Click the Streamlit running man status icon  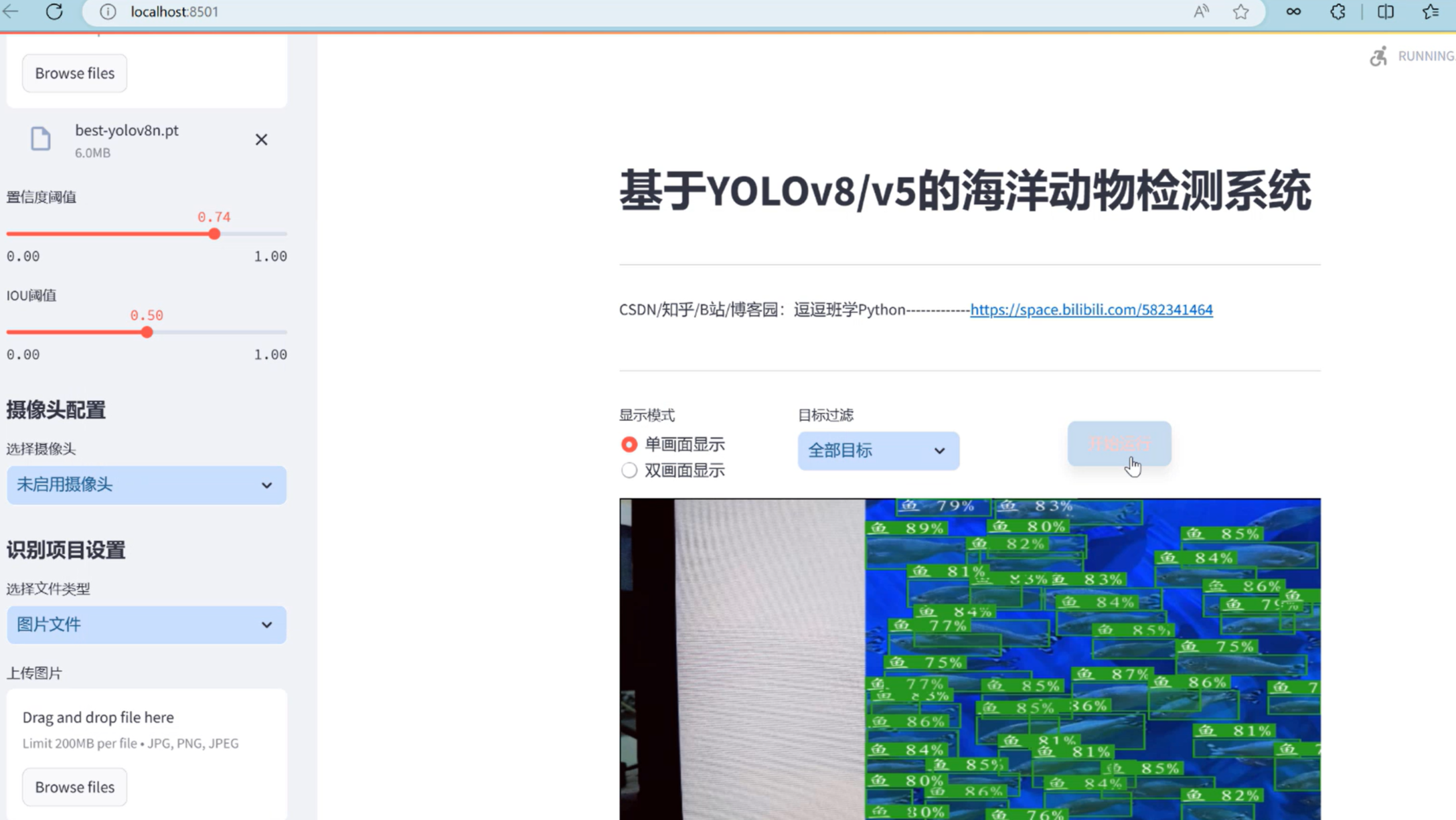point(1378,56)
